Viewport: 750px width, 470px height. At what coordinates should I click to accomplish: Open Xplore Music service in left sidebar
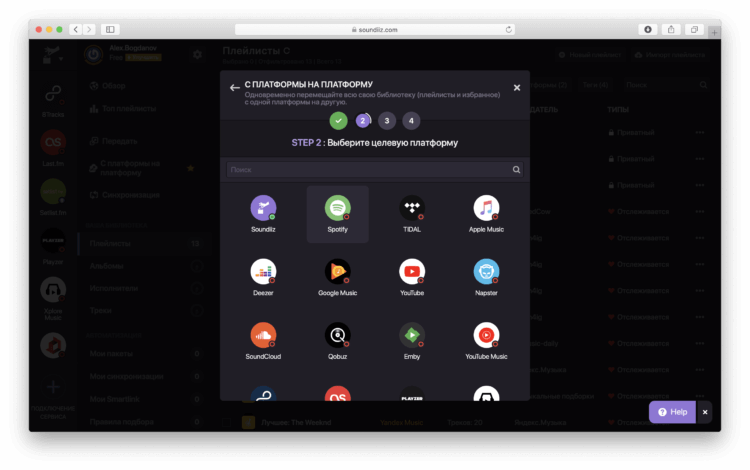click(53, 298)
